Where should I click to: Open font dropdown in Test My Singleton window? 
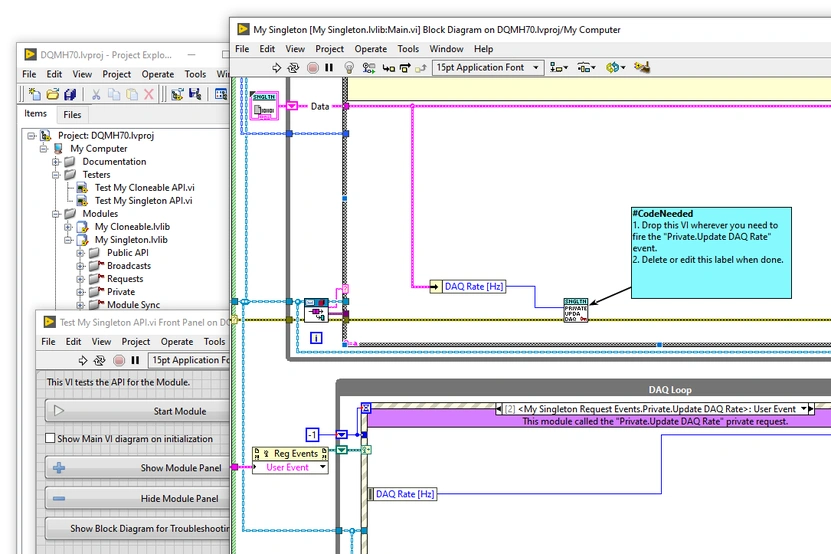point(189,360)
